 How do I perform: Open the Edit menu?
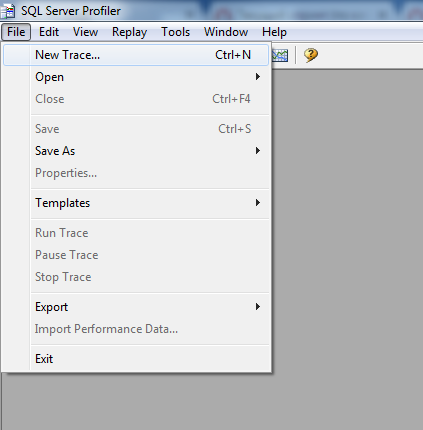point(49,32)
